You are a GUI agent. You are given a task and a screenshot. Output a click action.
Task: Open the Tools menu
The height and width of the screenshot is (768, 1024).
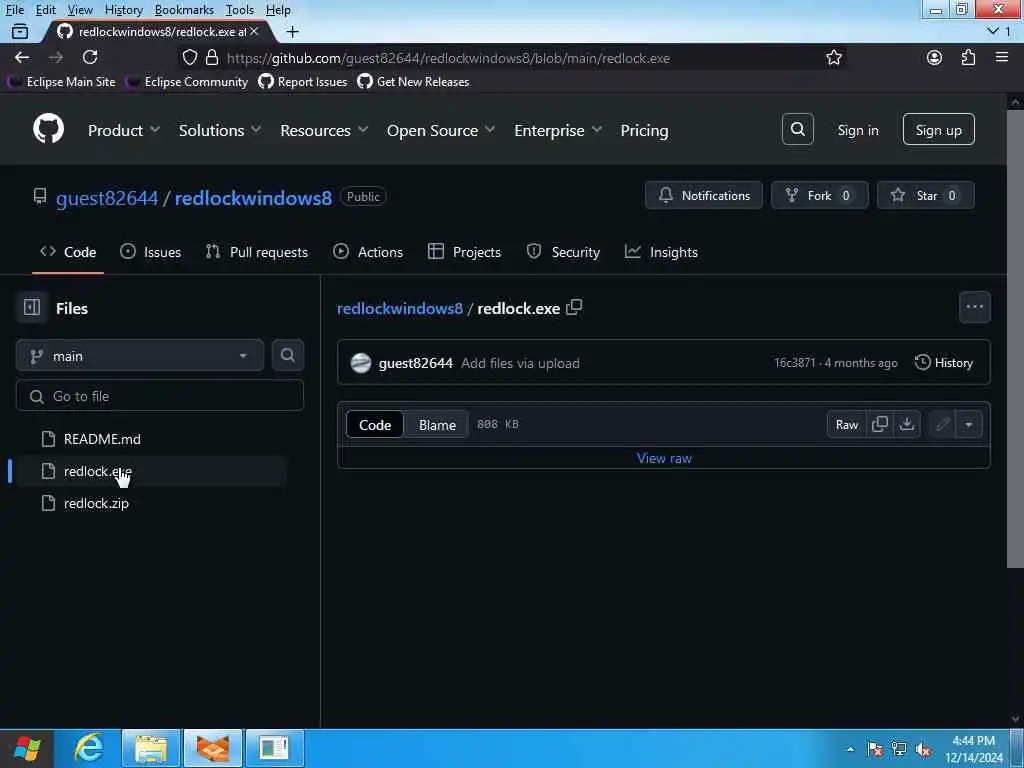coord(240,10)
